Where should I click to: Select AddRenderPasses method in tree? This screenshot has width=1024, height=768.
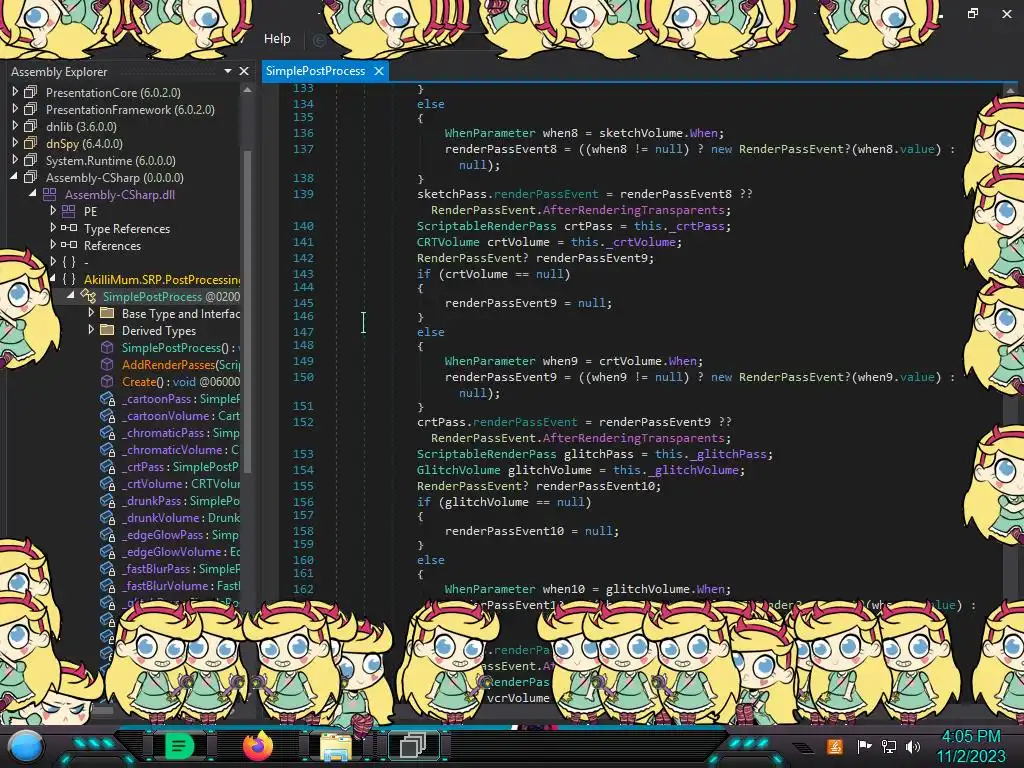click(181, 364)
